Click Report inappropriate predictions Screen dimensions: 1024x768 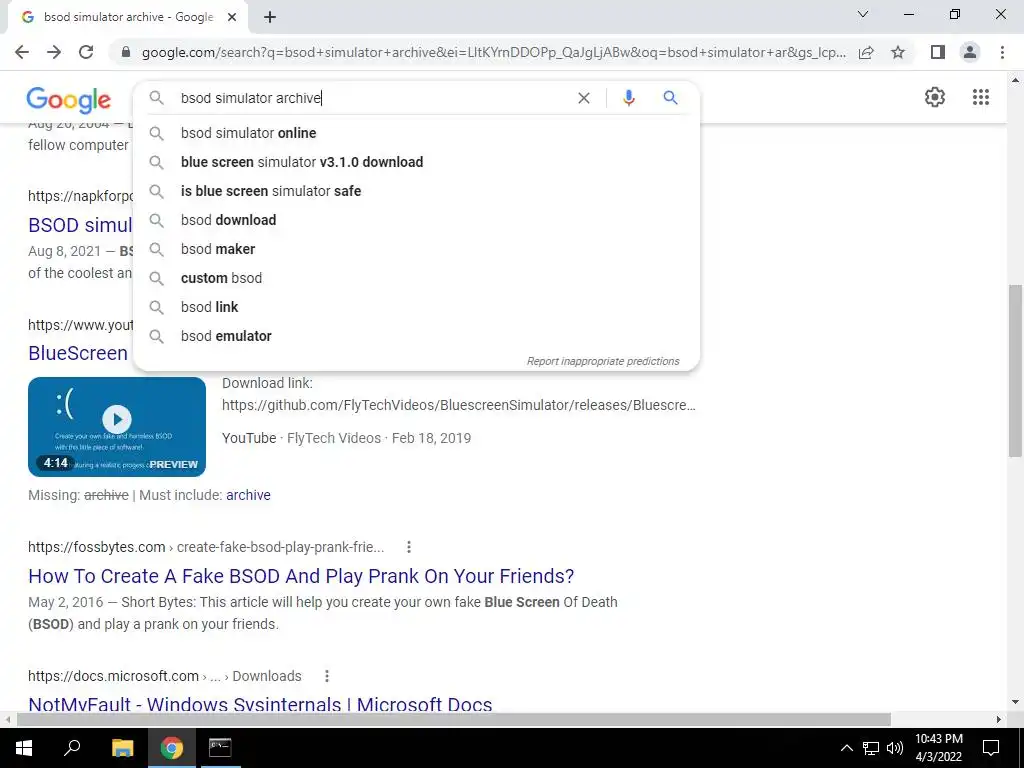click(x=603, y=361)
